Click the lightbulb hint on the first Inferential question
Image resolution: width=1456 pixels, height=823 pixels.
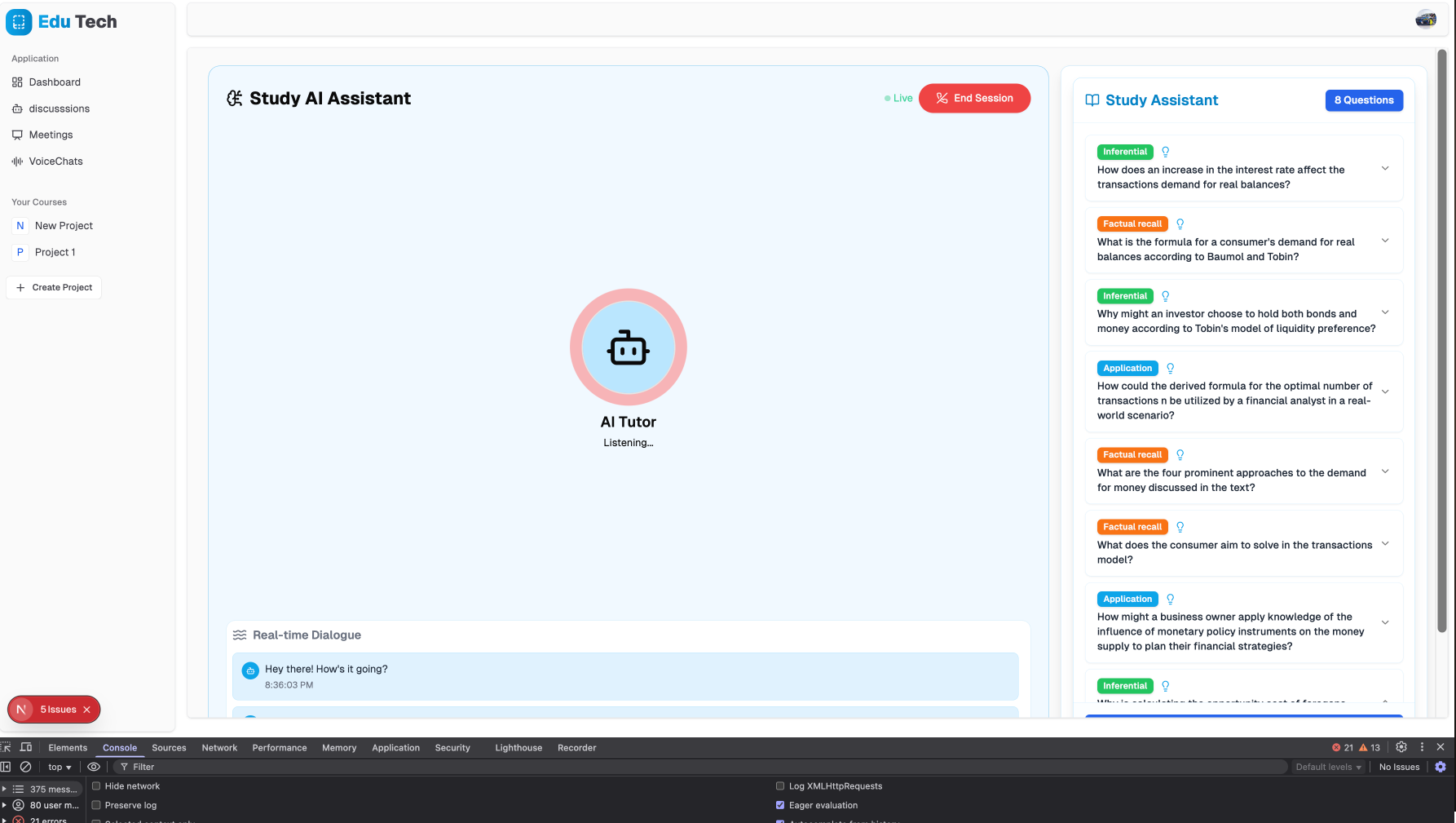(x=1166, y=151)
